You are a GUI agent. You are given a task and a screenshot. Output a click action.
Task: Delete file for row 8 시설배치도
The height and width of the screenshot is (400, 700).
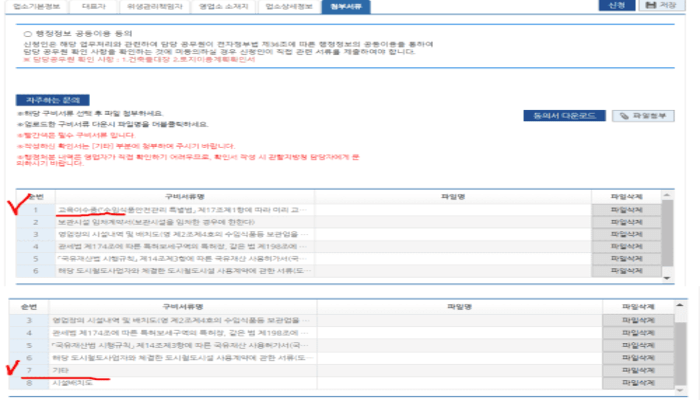(x=638, y=383)
